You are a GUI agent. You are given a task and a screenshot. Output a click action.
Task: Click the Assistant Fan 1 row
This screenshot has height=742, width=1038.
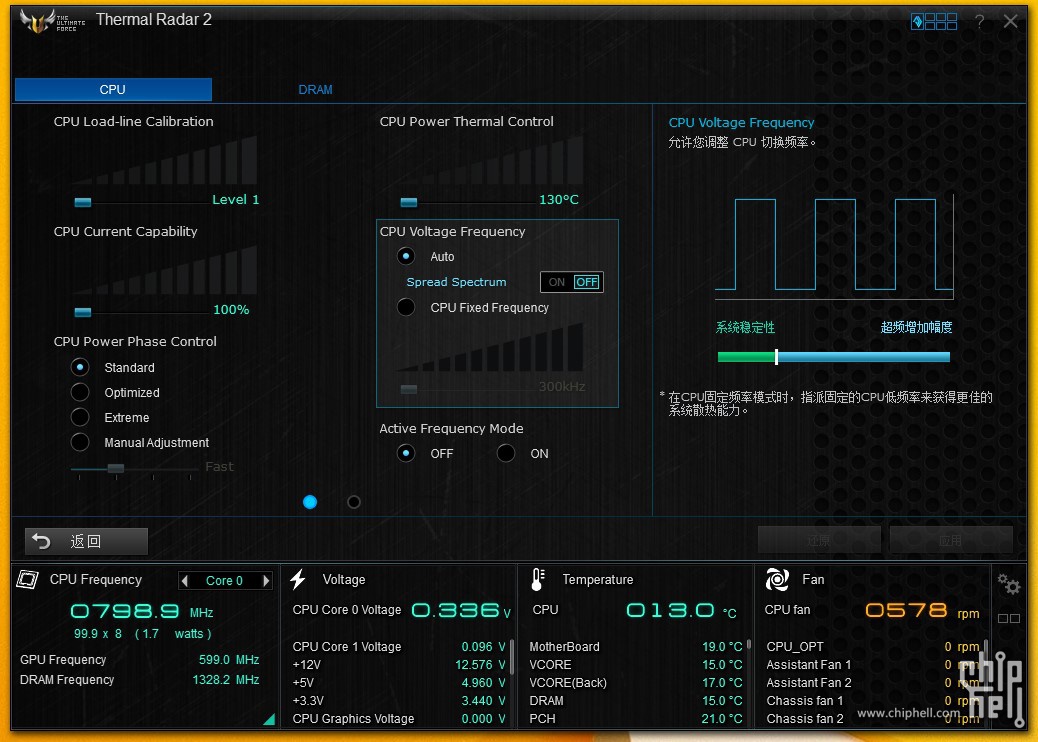pyautogui.click(x=873, y=665)
